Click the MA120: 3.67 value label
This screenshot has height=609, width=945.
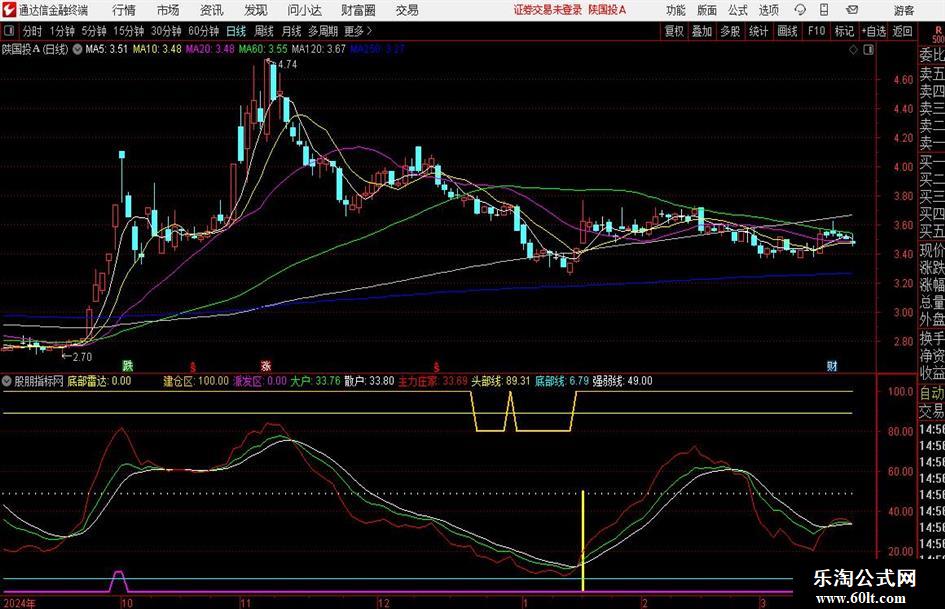[x=319, y=49]
